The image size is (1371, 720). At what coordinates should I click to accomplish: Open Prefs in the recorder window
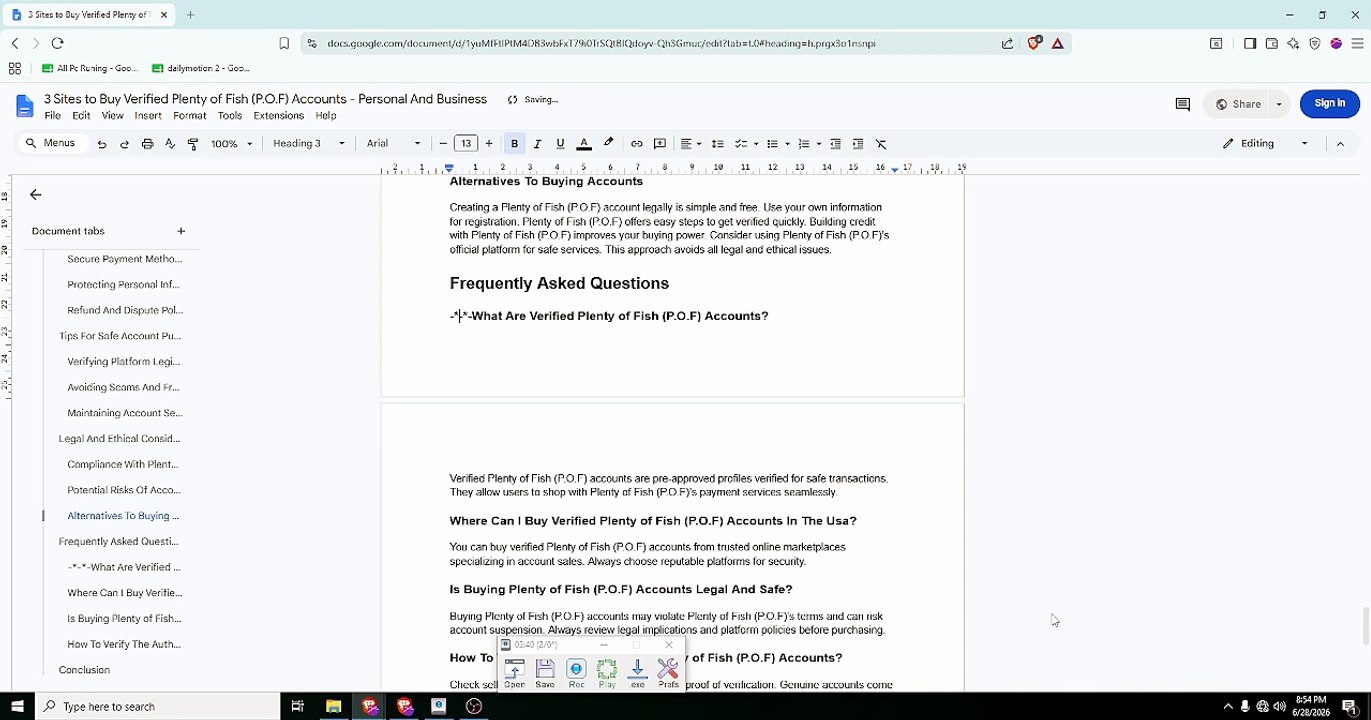pyautogui.click(x=668, y=674)
